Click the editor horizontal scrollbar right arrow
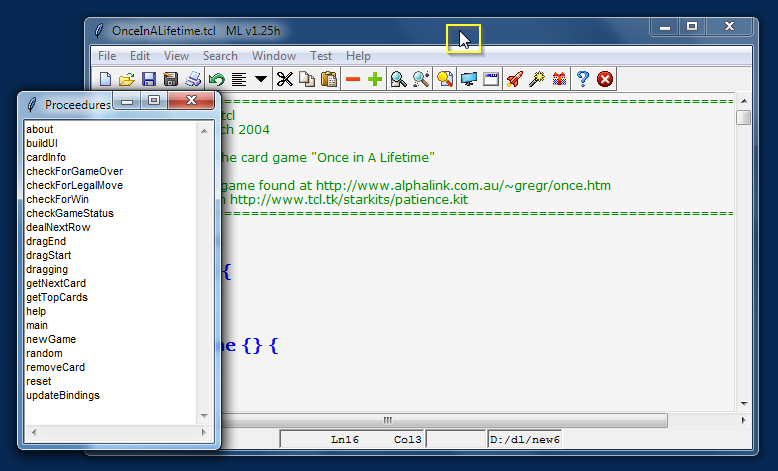Image resolution: width=778 pixels, height=471 pixels. (x=743, y=420)
